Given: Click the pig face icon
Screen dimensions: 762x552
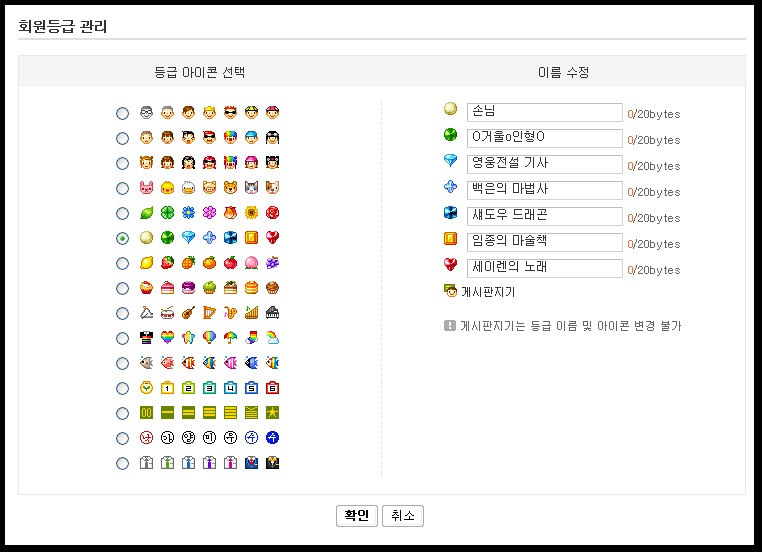Looking at the screenshot, I should click(x=209, y=188).
